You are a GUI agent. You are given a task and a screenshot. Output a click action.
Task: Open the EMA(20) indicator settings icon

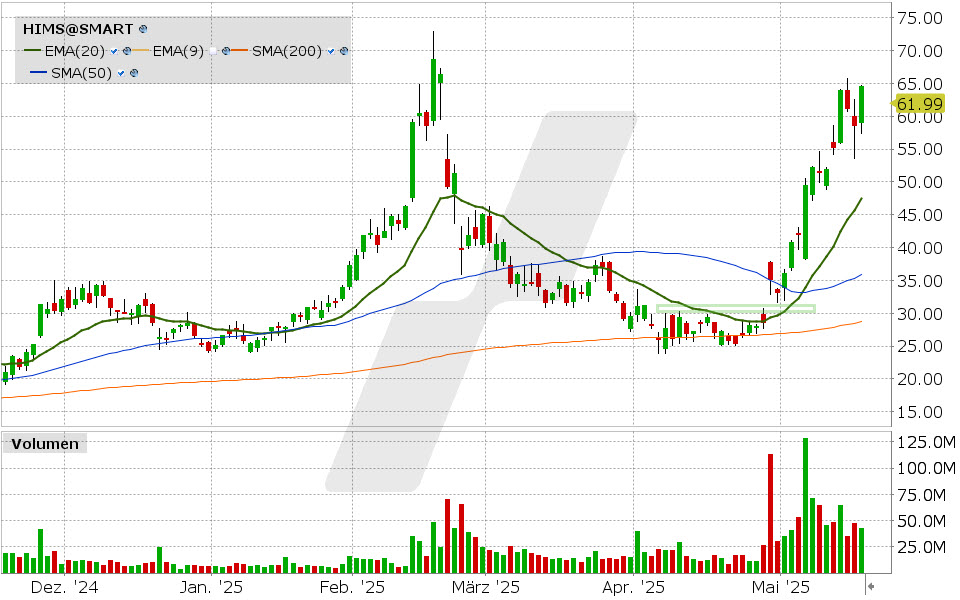[127, 51]
